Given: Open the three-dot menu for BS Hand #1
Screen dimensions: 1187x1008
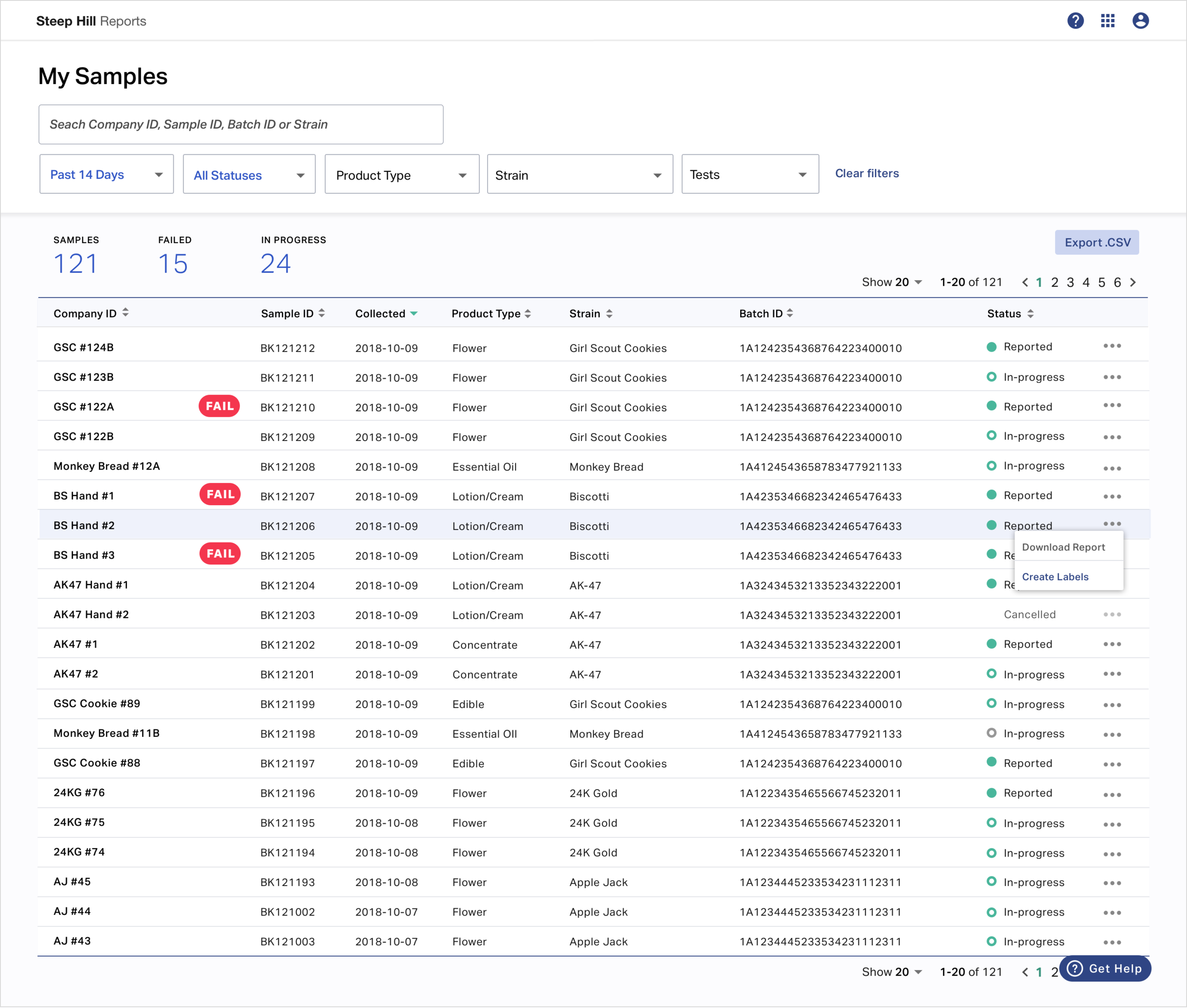Looking at the screenshot, I should 1112,496.
